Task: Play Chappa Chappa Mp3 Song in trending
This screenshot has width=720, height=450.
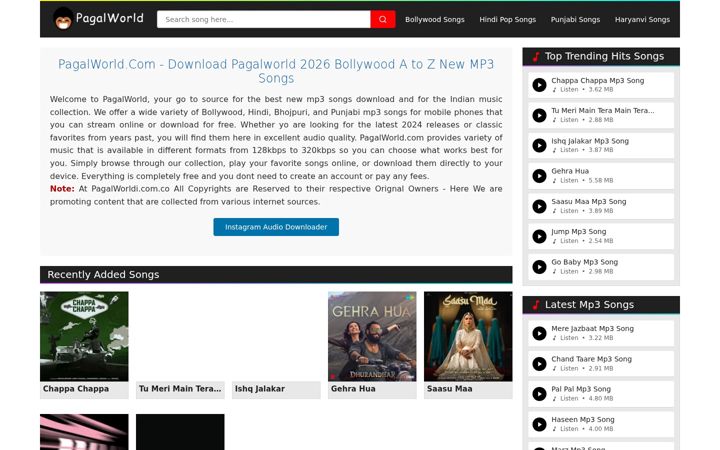Action: (x=539, y=85)
